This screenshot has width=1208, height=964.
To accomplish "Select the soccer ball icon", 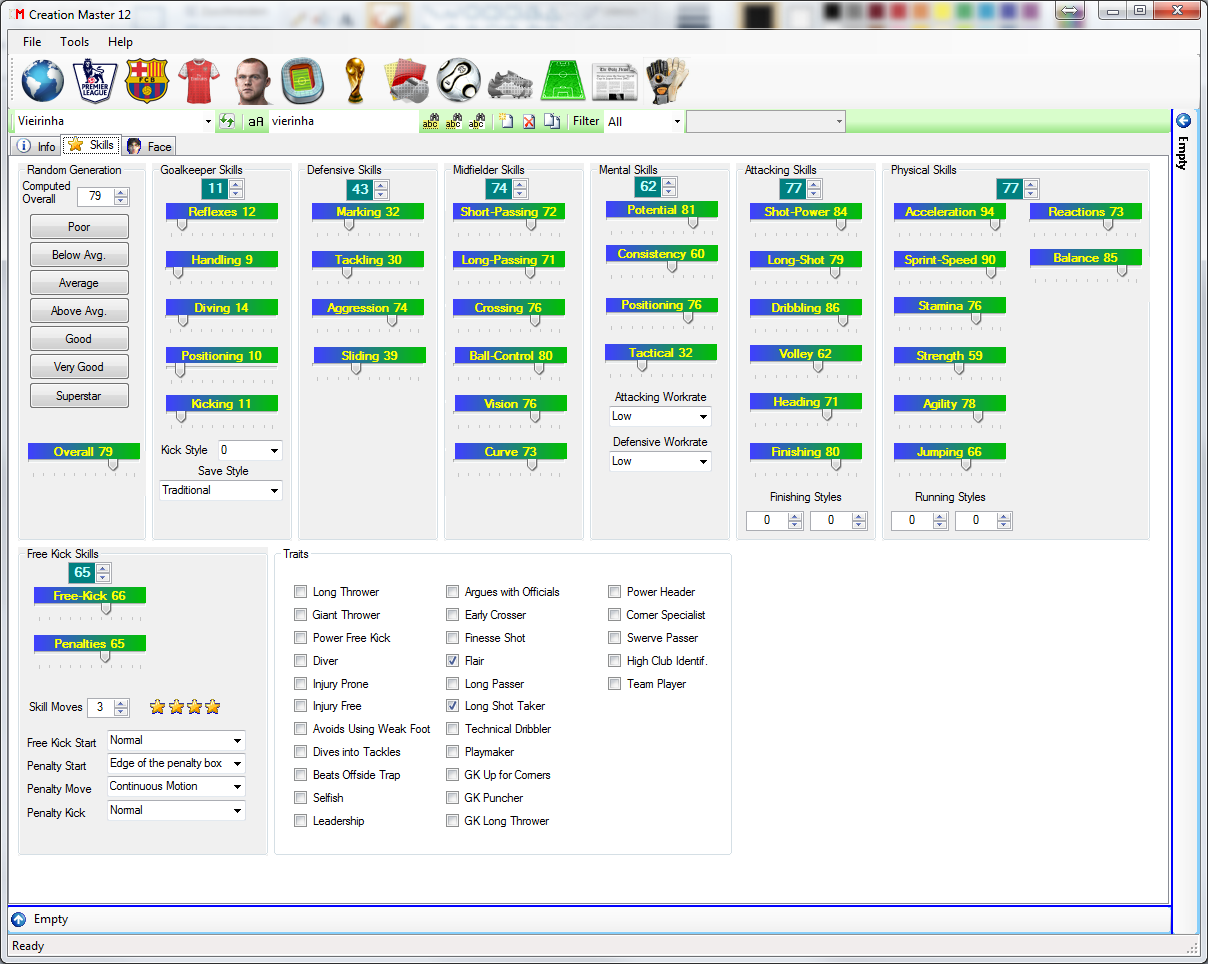I will tap(458, 81).
